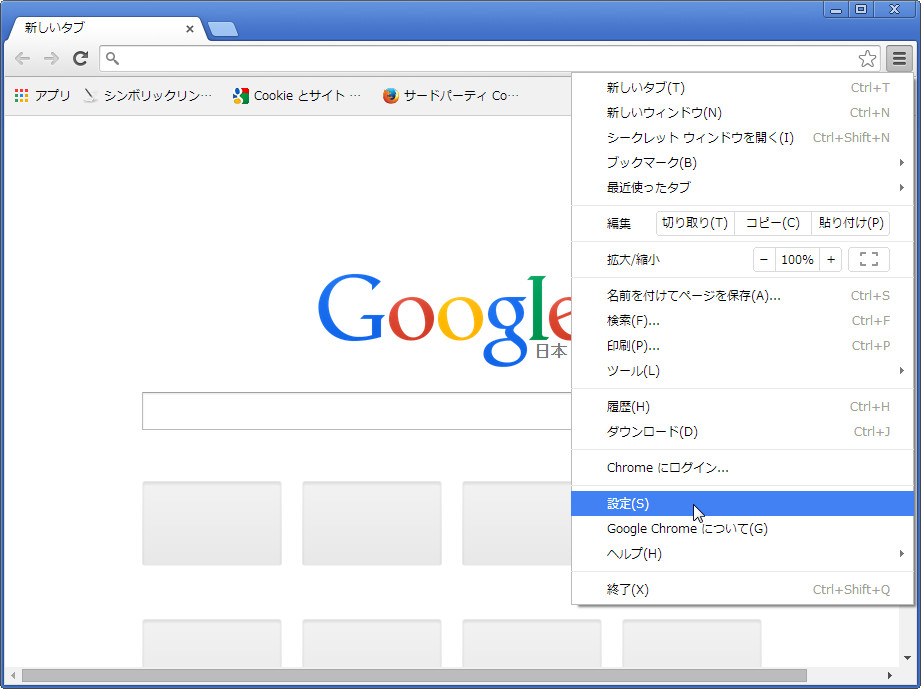Expand the ブックマーク(B) submenu
This screenshot has height=689, width=921.
click(x=742, y=162)
